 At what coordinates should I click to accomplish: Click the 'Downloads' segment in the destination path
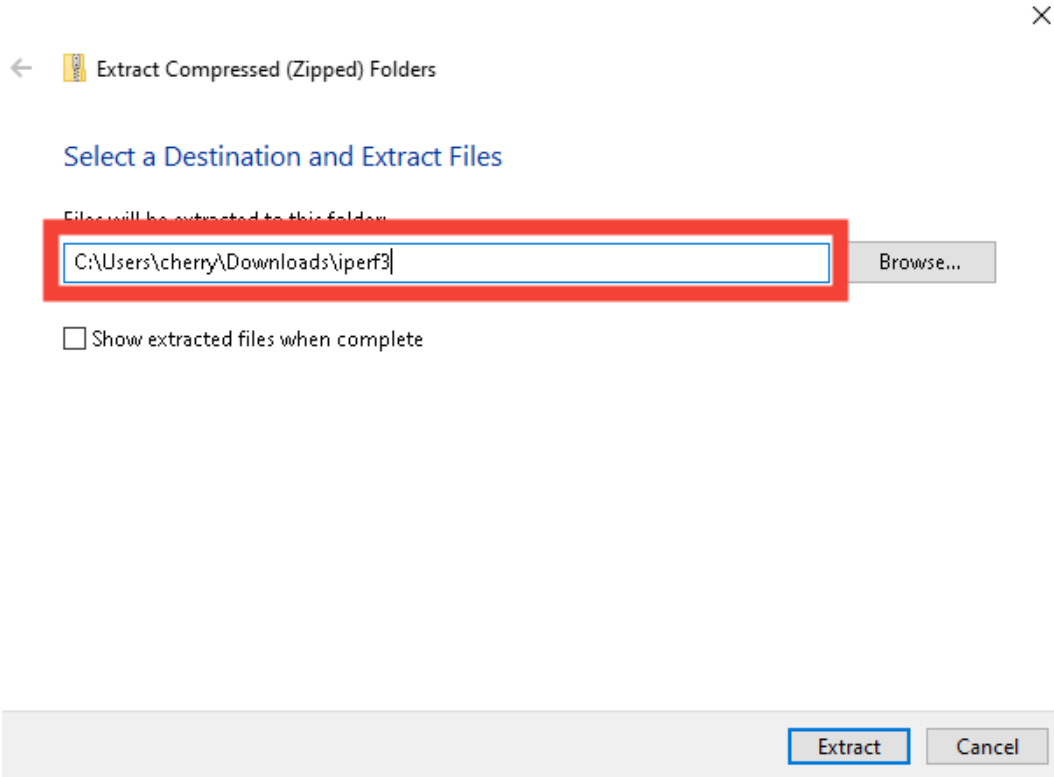click(276, 262)
